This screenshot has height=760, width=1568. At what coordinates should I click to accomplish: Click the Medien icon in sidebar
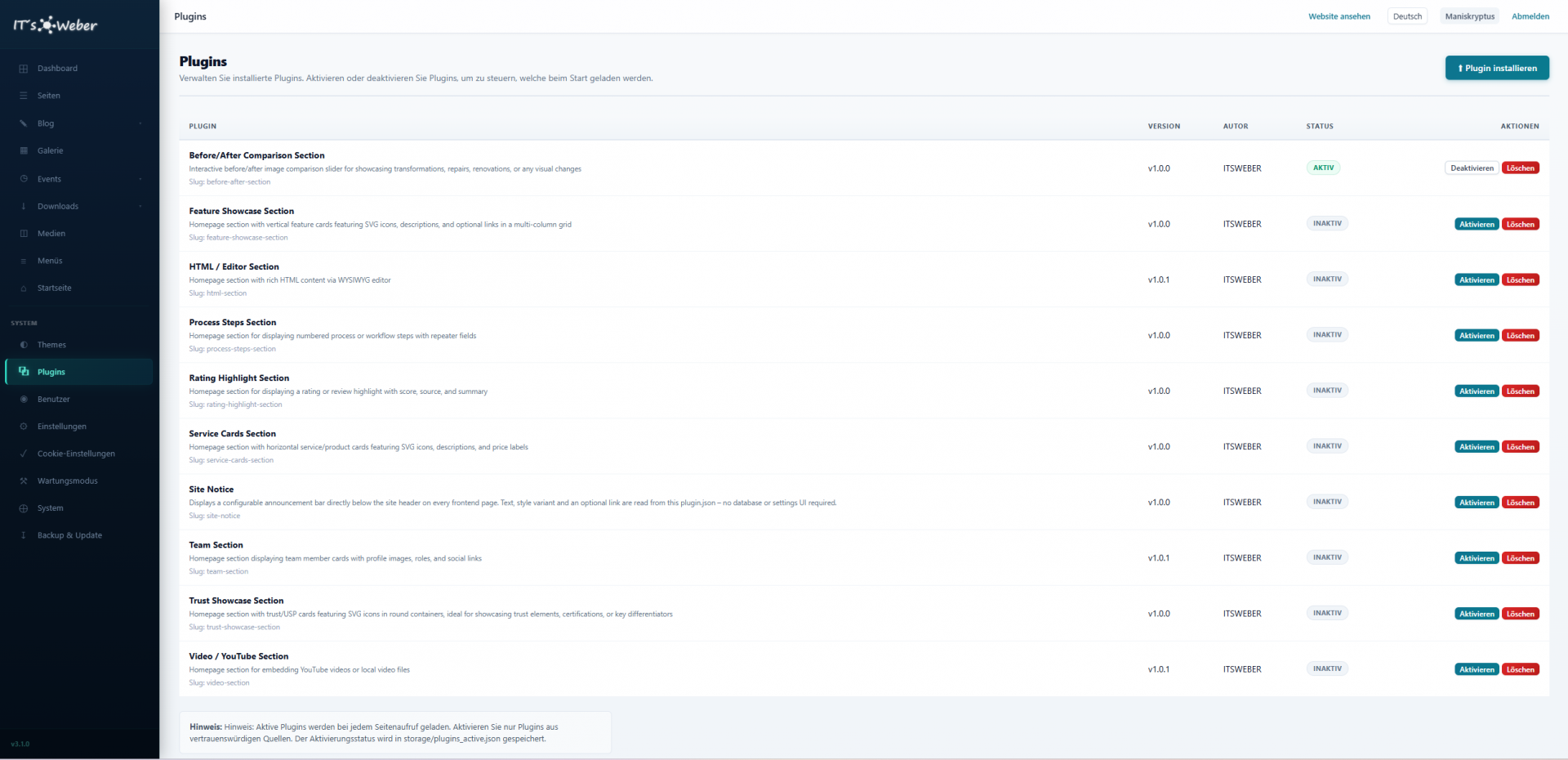(x=24, y=234)
